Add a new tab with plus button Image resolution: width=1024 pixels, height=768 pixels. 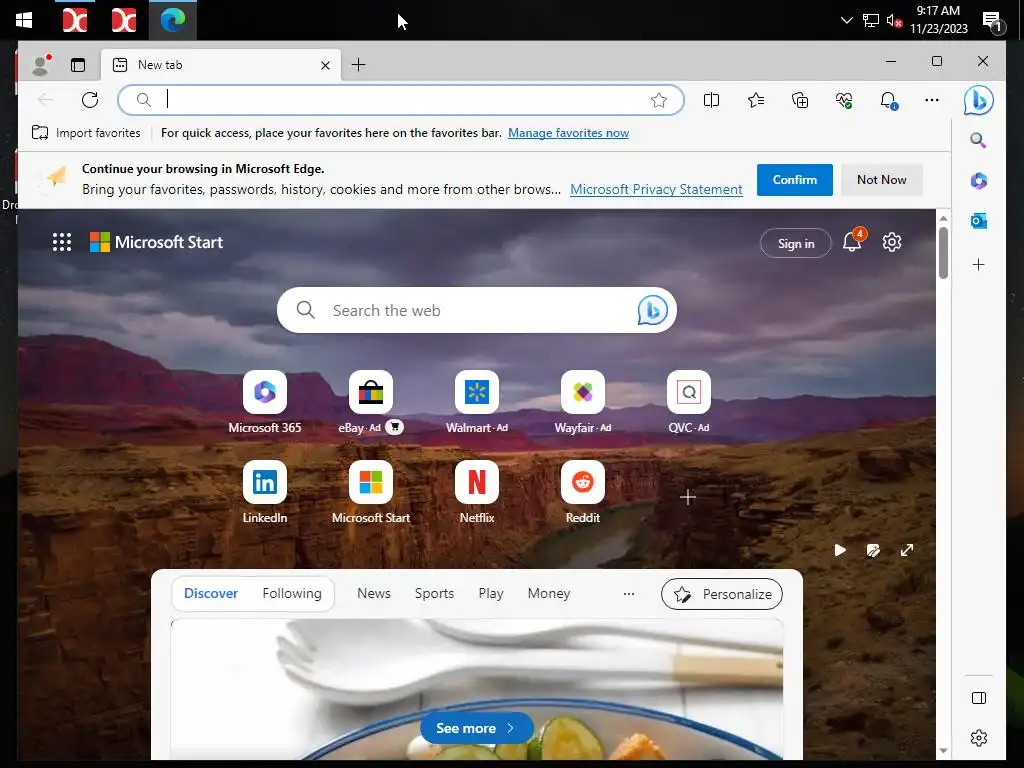point(359,65)
